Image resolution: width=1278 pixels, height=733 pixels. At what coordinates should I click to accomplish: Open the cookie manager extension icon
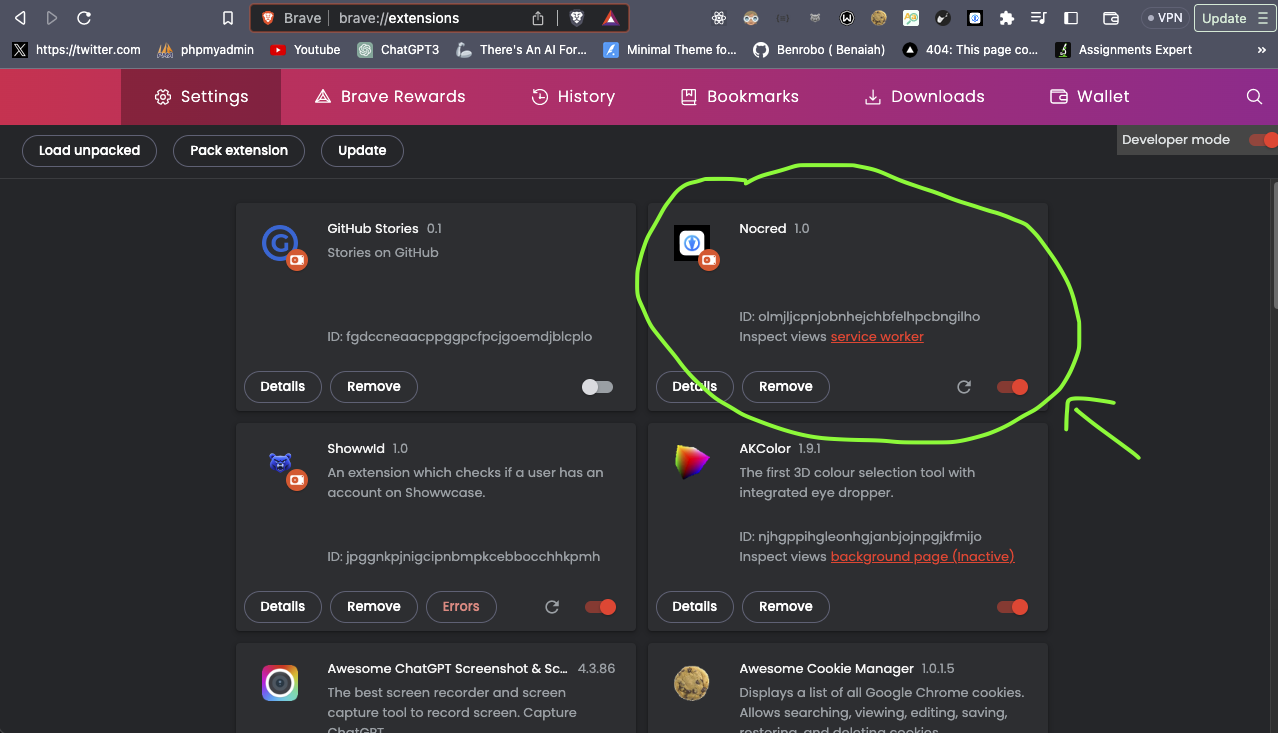click(x=879, y=18)
